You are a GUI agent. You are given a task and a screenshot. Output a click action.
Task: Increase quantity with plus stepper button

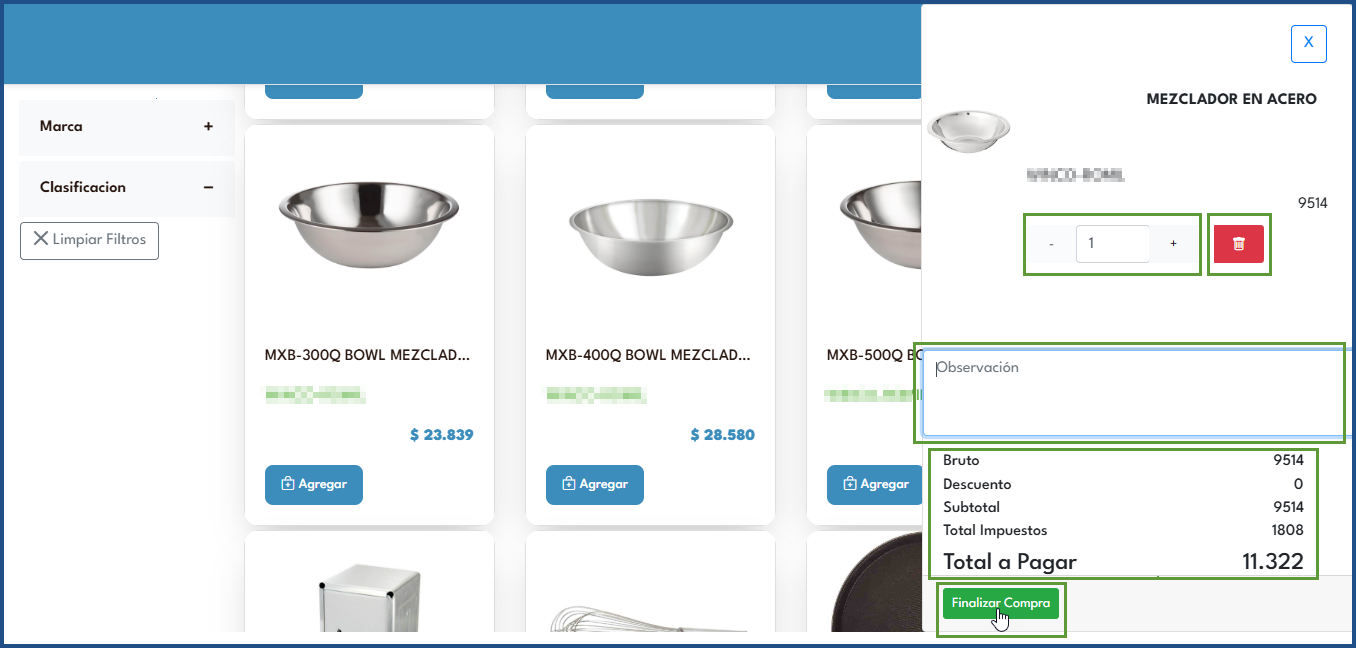pyautogui.click(x=1173, y=244)
